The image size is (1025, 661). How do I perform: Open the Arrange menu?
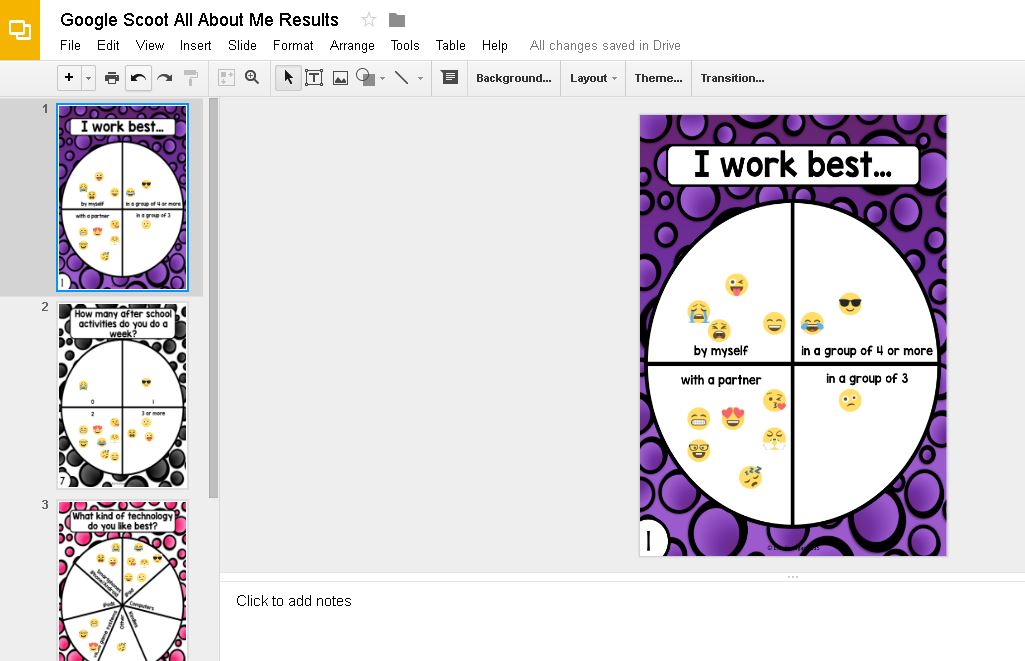[352, 45]
